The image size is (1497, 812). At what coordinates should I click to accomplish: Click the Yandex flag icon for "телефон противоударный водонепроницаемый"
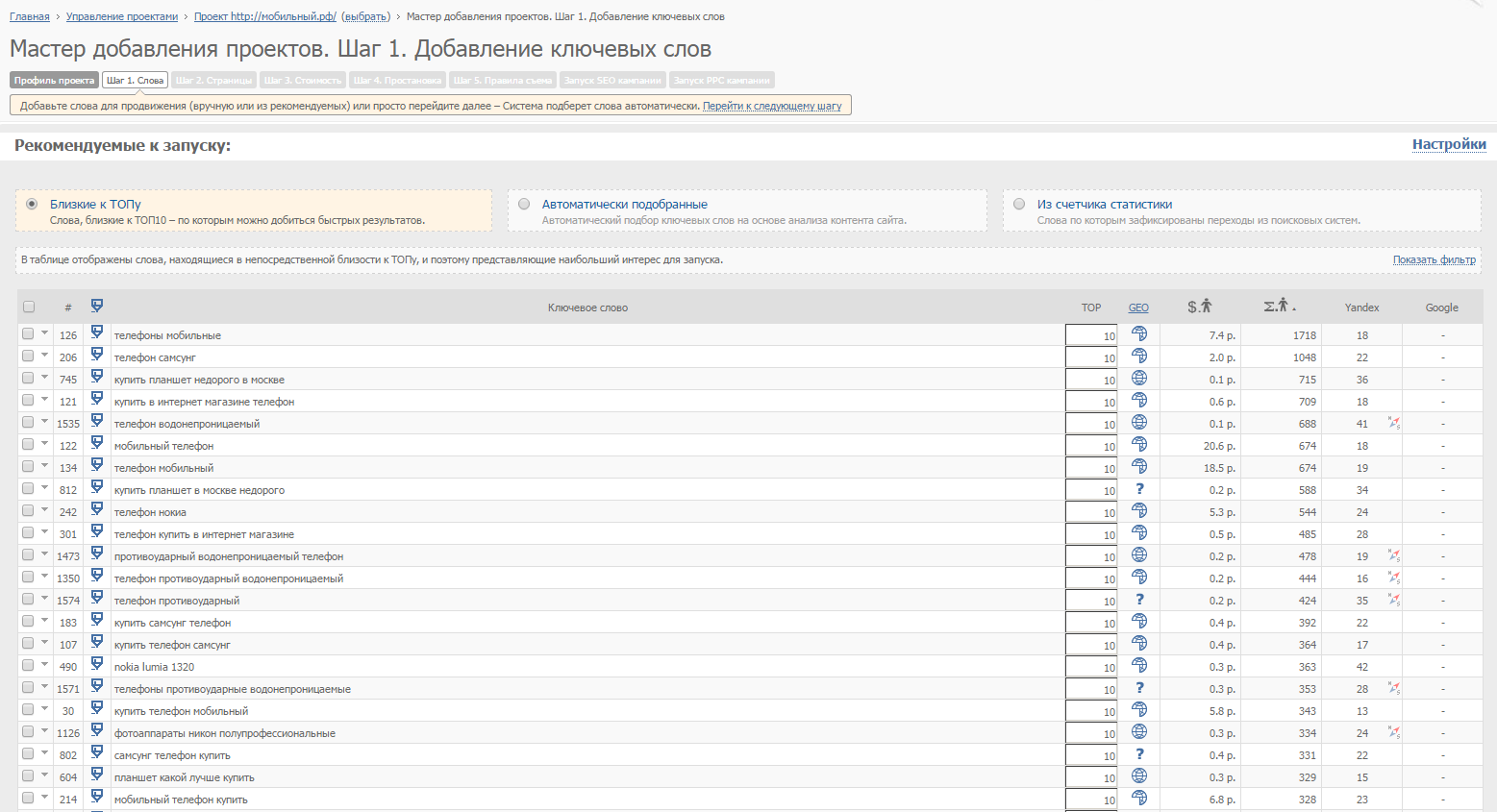coord(1394,578)
